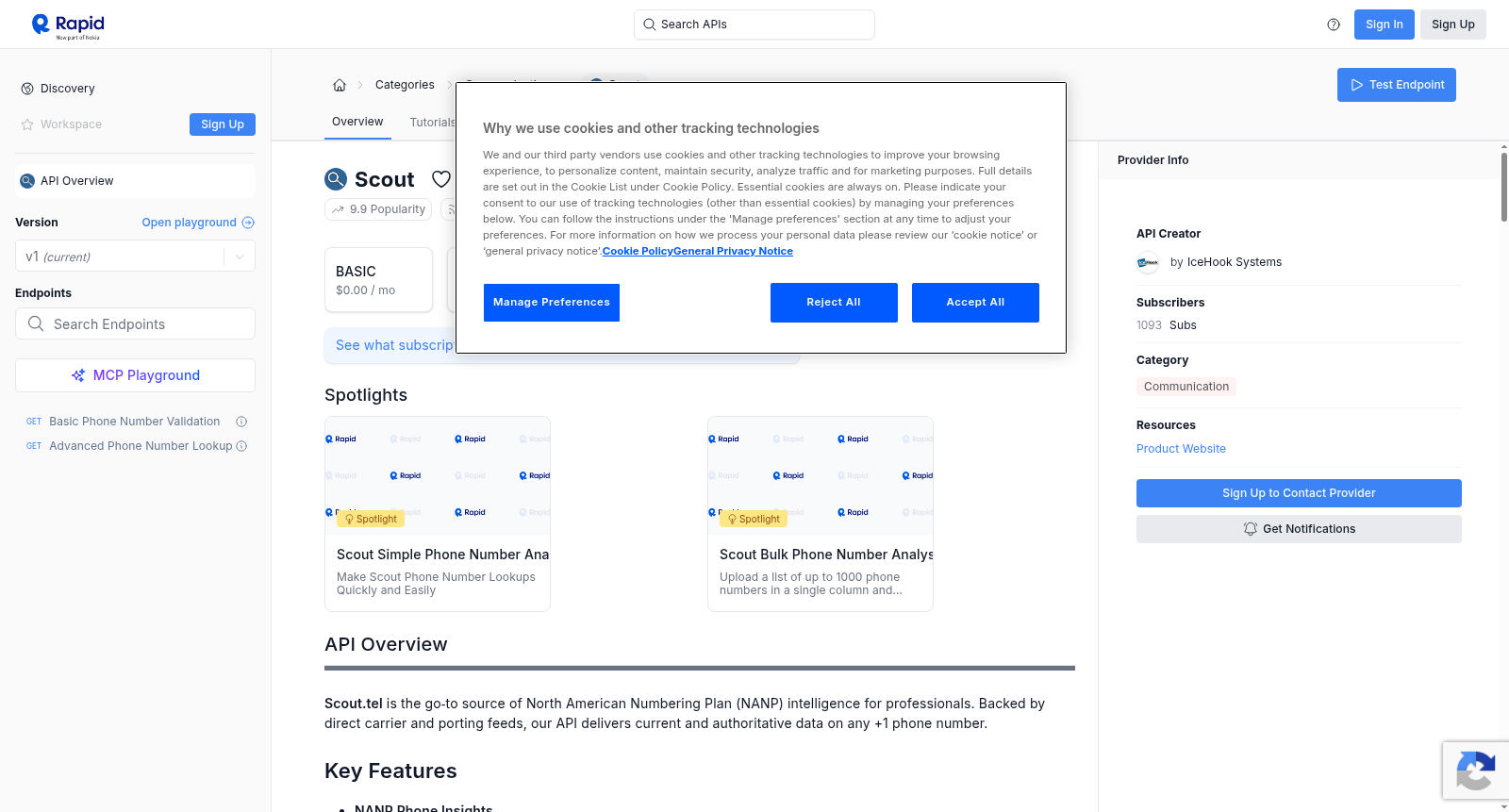This screenshot has width=1509, height=812.
Task: Open the help question mark icon
Action: [1334, 25]
